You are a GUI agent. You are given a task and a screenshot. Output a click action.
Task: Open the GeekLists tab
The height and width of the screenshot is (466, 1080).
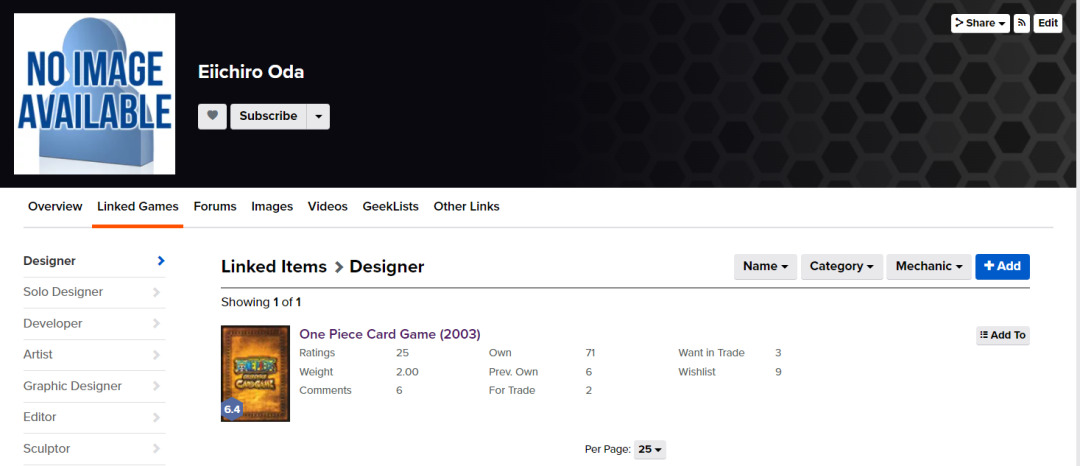pos(391,206)
